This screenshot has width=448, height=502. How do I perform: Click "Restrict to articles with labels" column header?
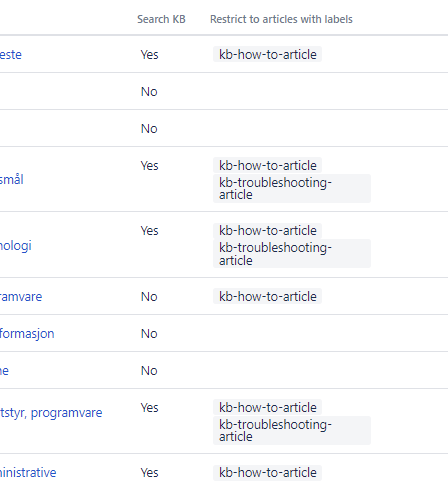281,19
